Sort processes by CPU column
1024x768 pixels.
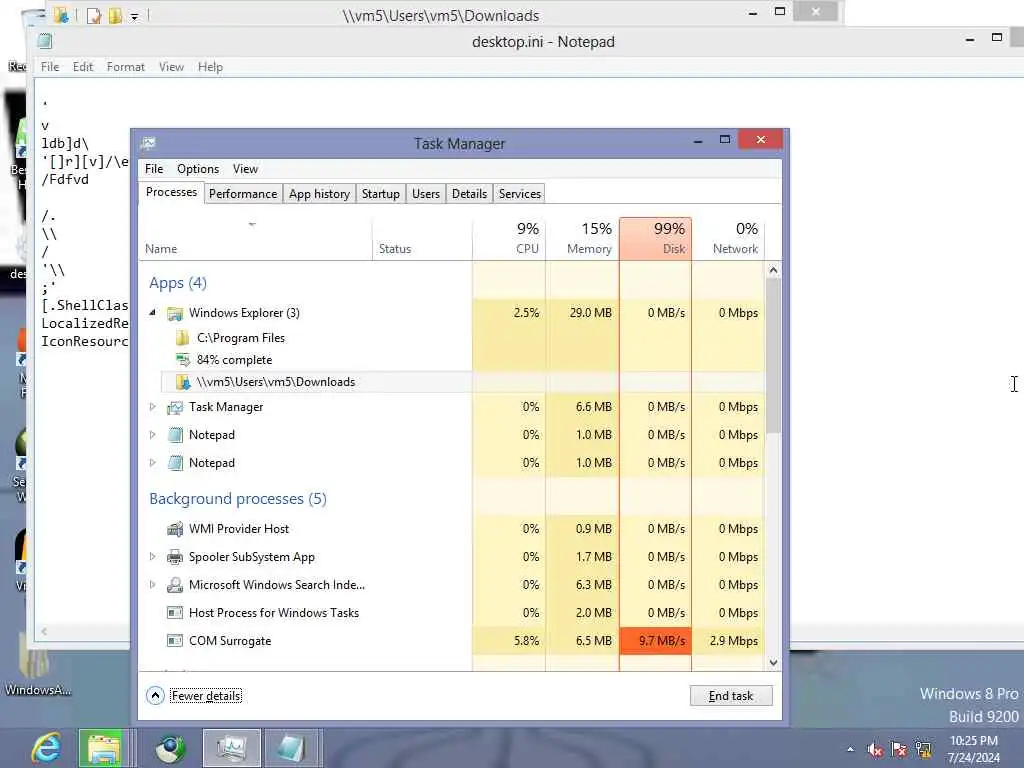[x=509, y=238]
